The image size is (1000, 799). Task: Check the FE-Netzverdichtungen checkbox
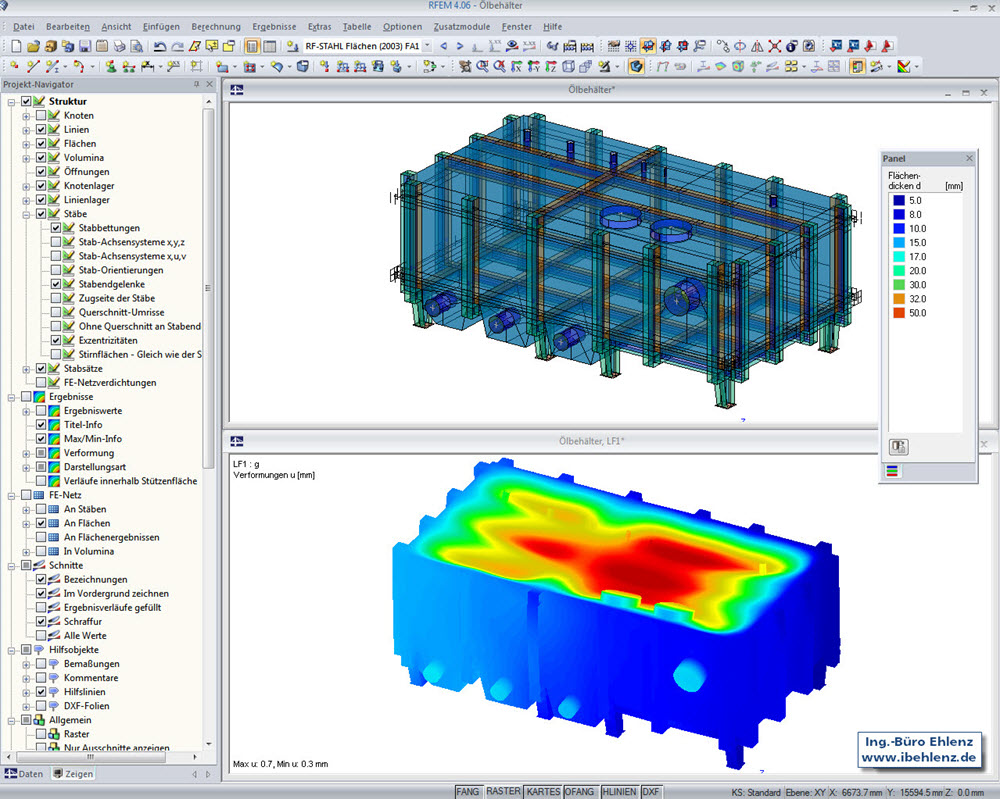point(42,383)
